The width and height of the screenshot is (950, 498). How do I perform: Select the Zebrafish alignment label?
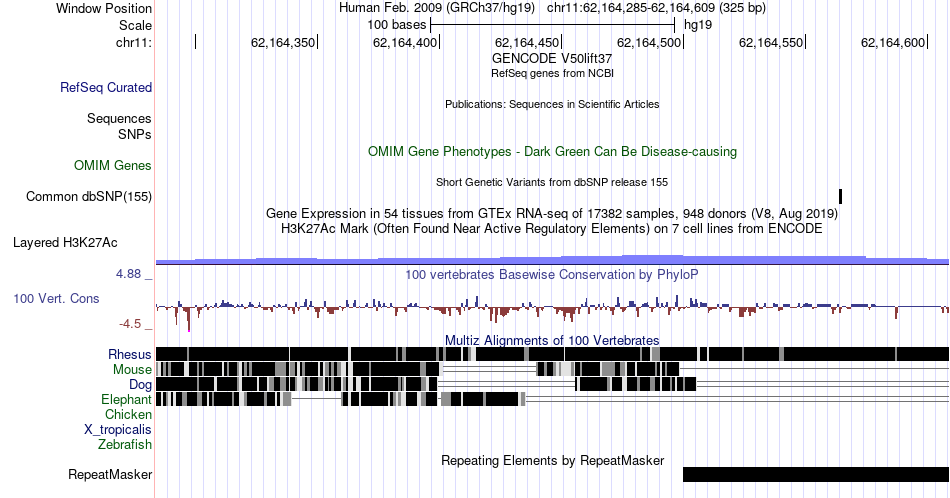coord(125,444)
